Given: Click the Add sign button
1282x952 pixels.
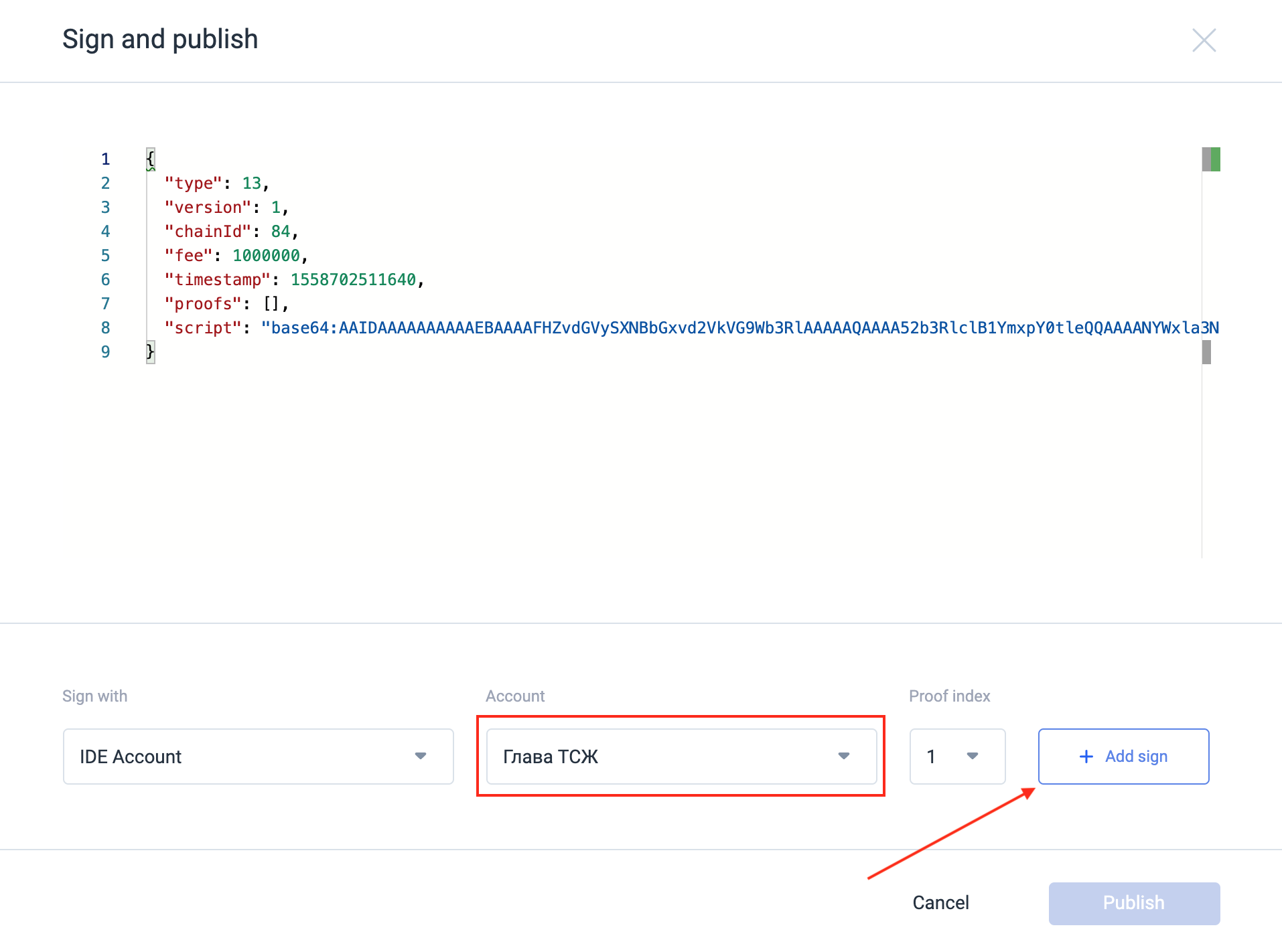Looking at the screenshot, I should click(1123, 757).
